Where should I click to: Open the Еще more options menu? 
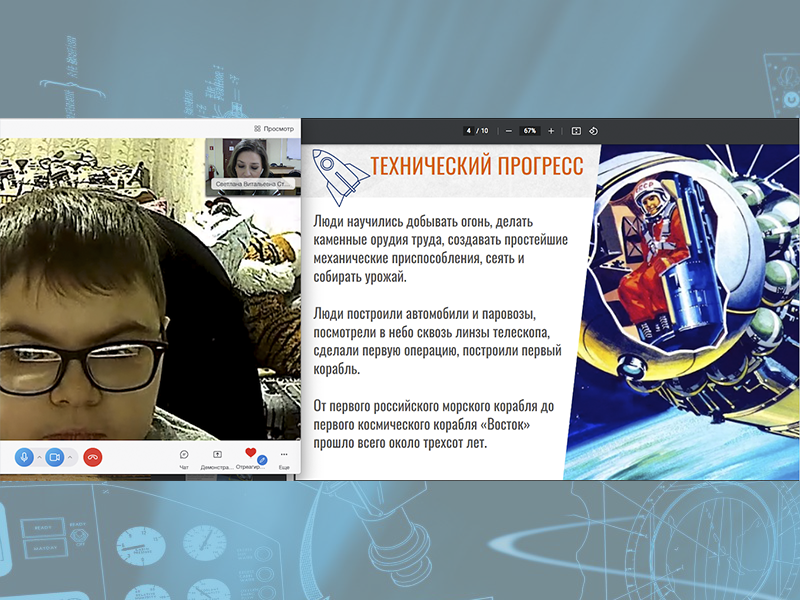(284, 459)
